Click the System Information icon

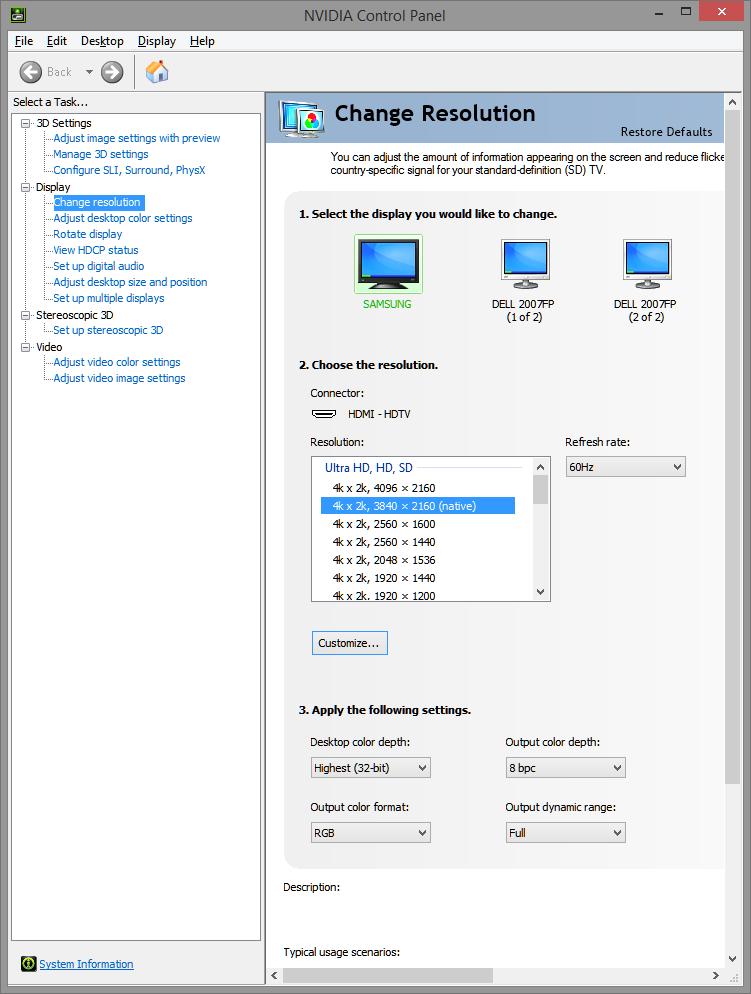(x=28, y=964)
